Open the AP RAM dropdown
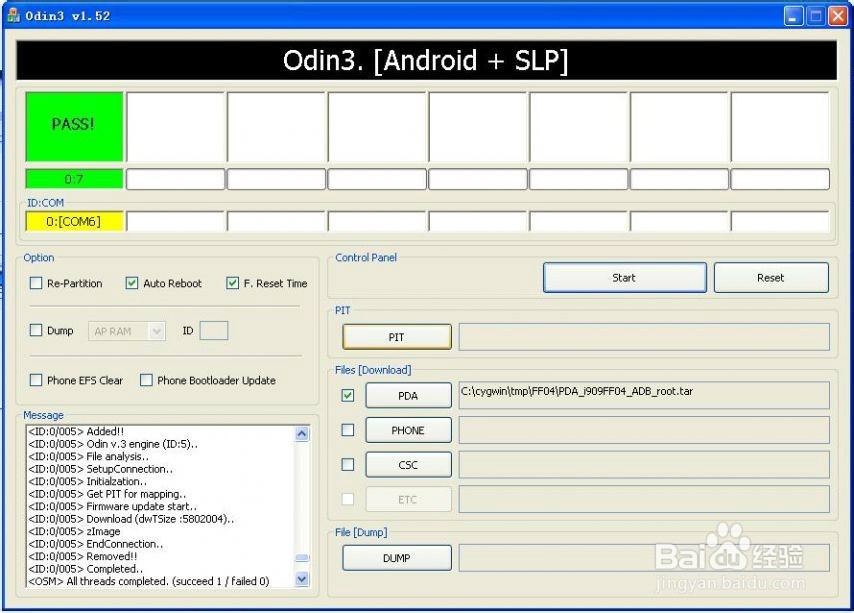This screenshot has width=854, height=613. click(x=126, y=331)
